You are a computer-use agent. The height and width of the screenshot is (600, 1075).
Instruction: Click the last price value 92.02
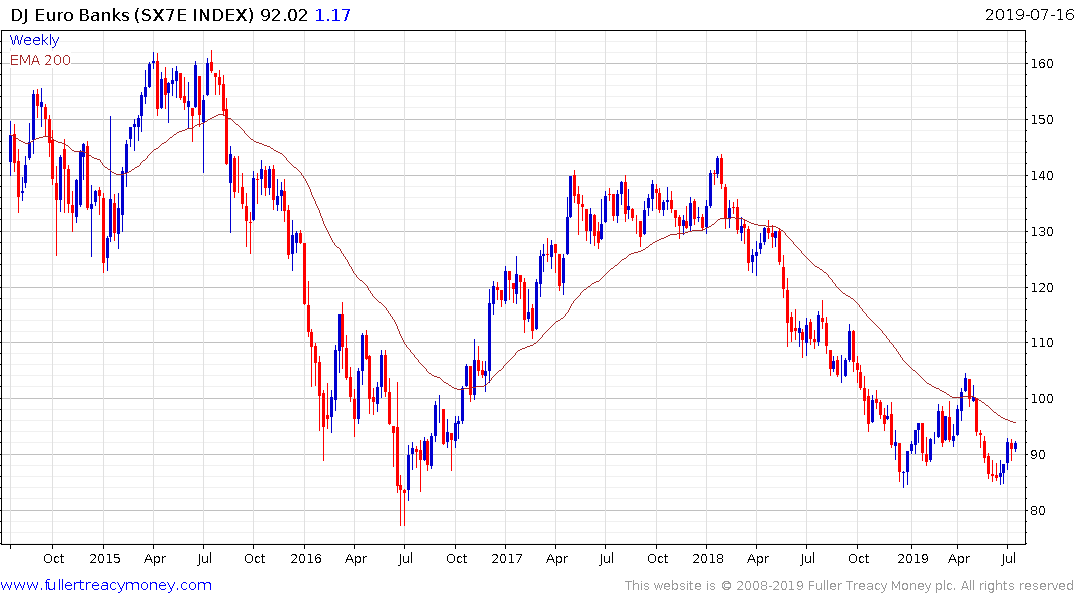[284, 14]
